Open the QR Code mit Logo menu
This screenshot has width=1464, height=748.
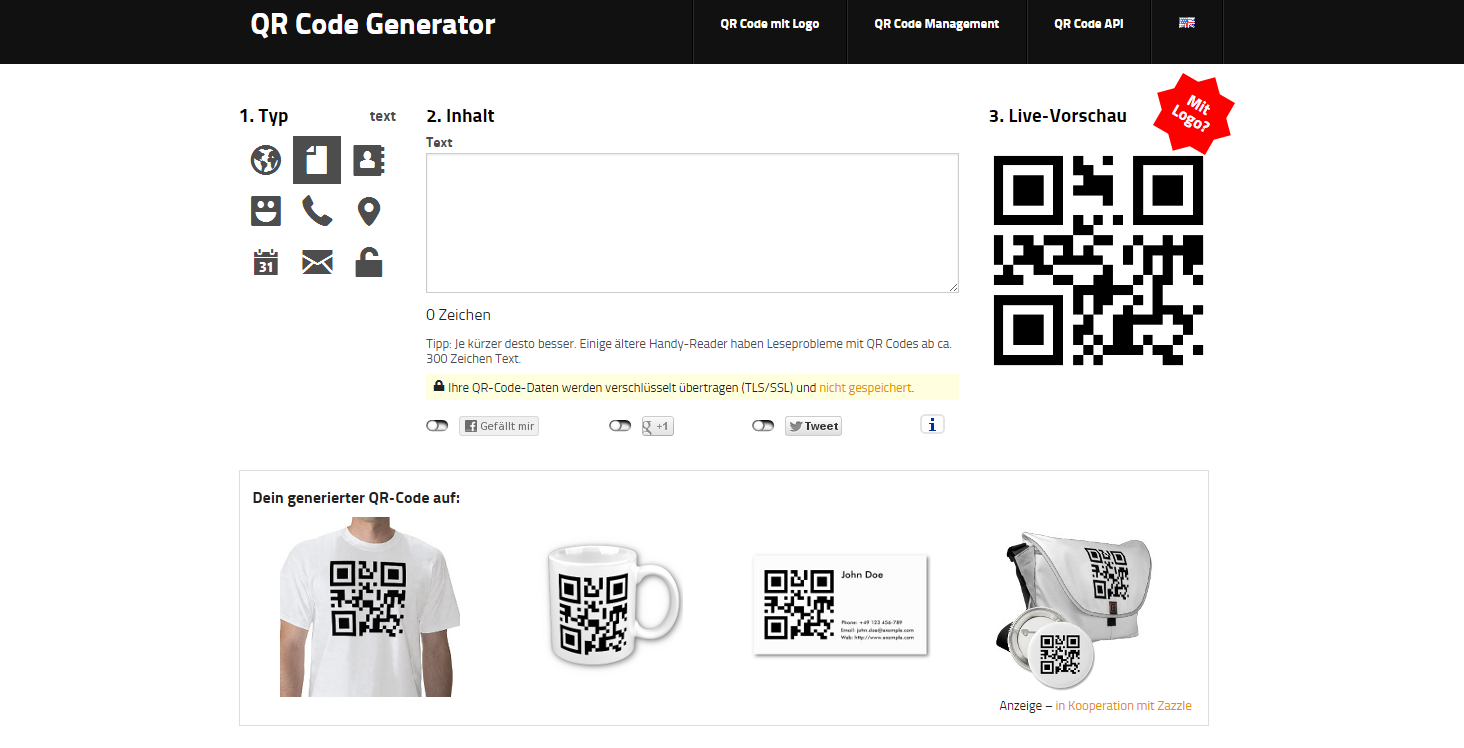(770, 24)
